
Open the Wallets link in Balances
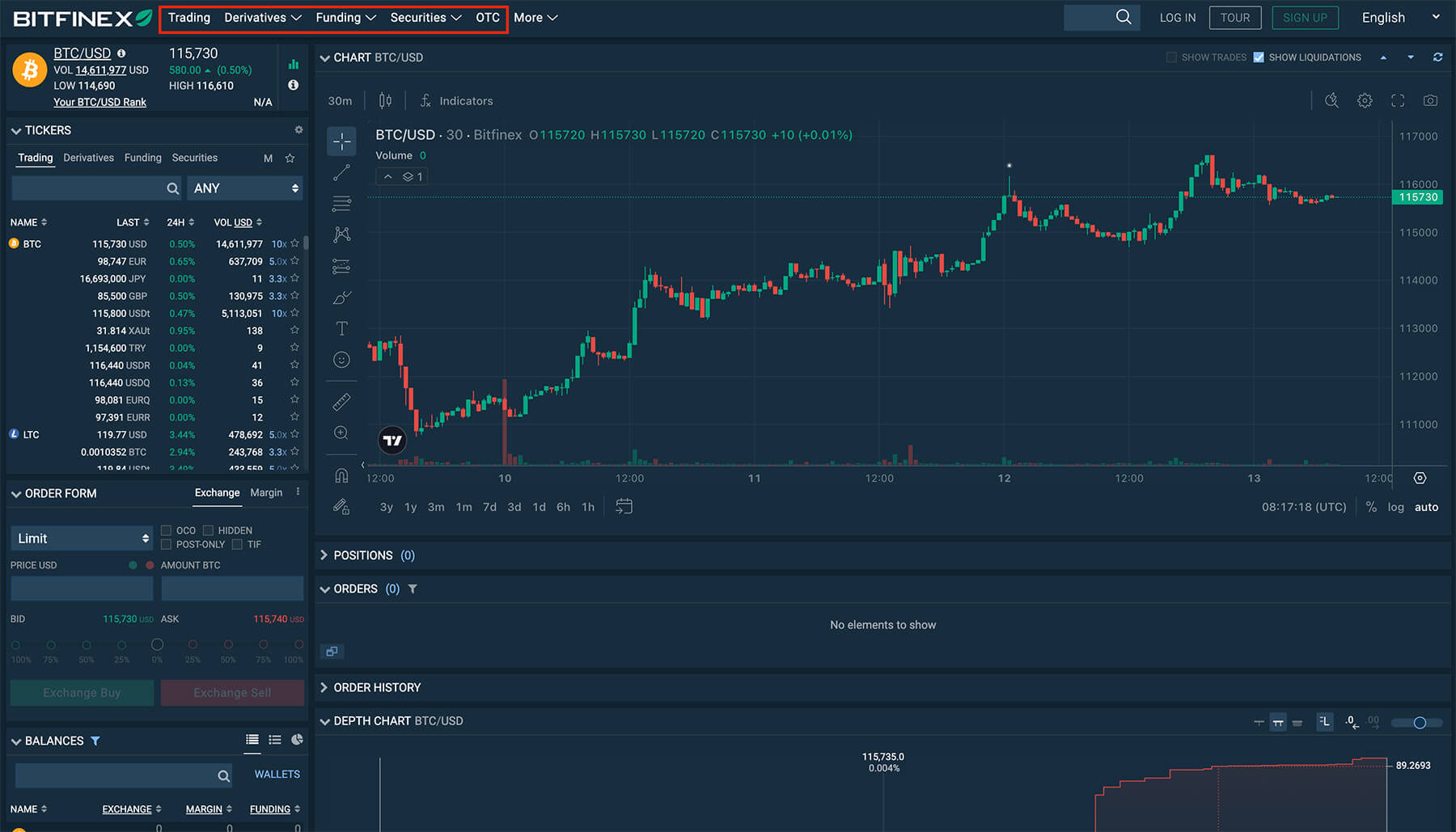coord(277,775)
